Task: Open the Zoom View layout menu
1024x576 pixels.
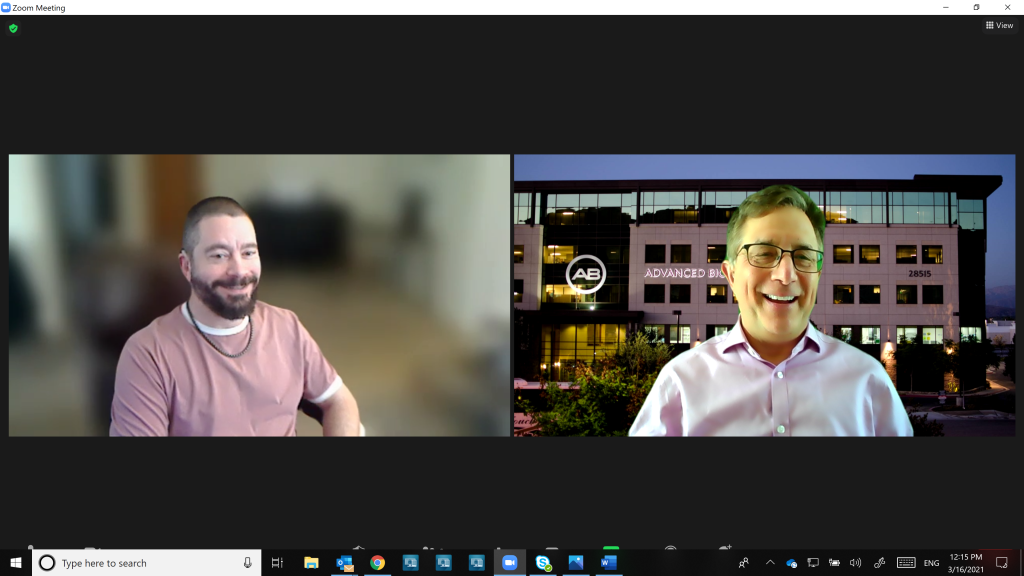Action: click(x=999, y=26)
